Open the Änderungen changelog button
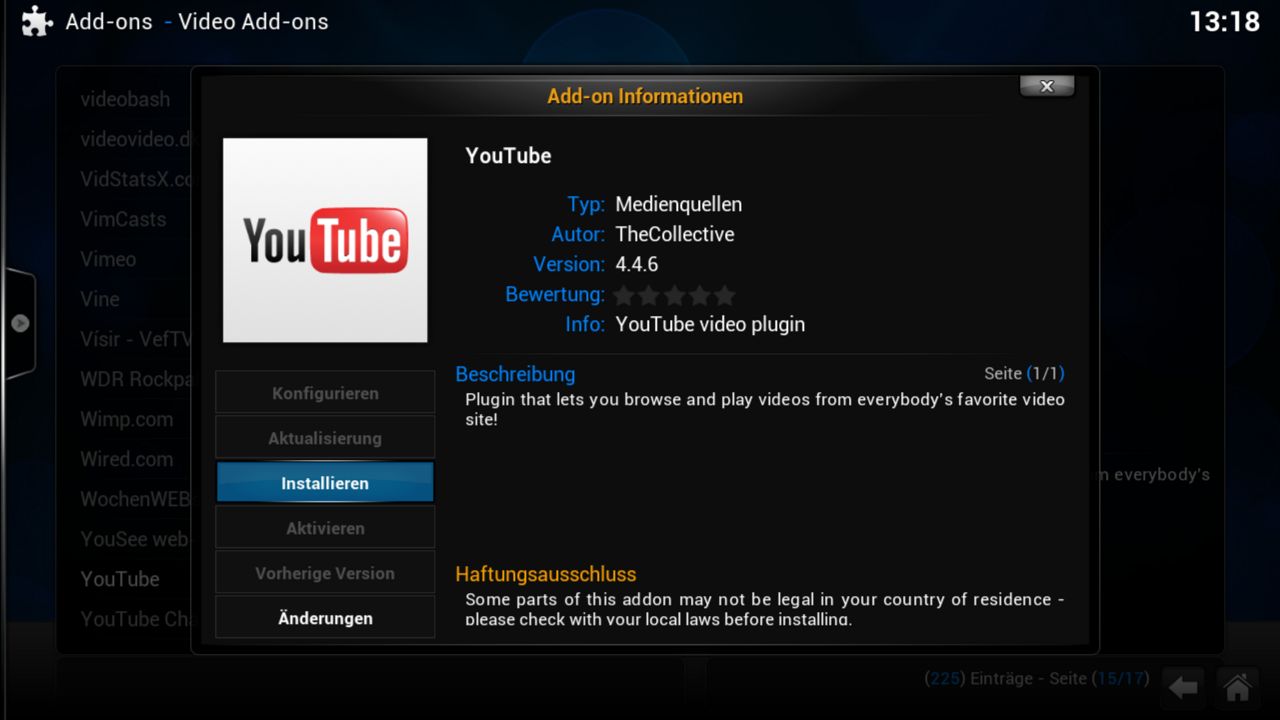This screenshot has width=1280, height=720. coord(325,618)
